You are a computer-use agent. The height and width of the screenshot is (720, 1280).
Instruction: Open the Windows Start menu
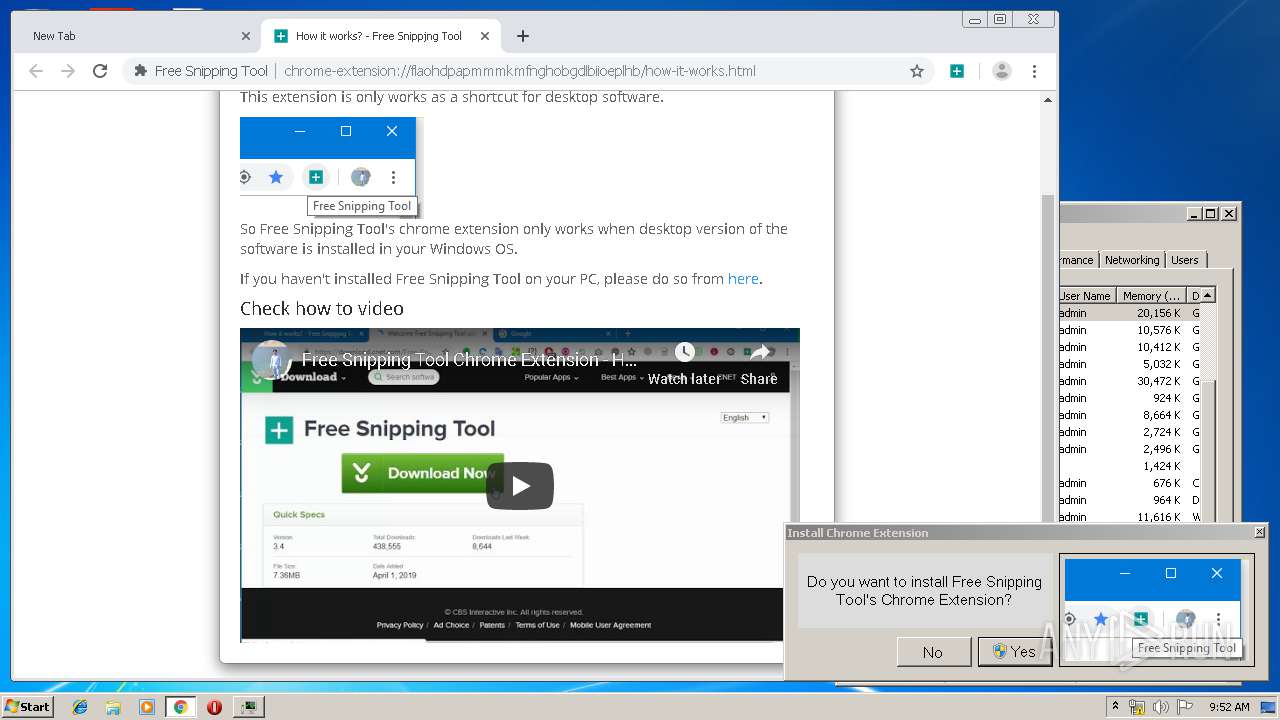tap(28, 706)
